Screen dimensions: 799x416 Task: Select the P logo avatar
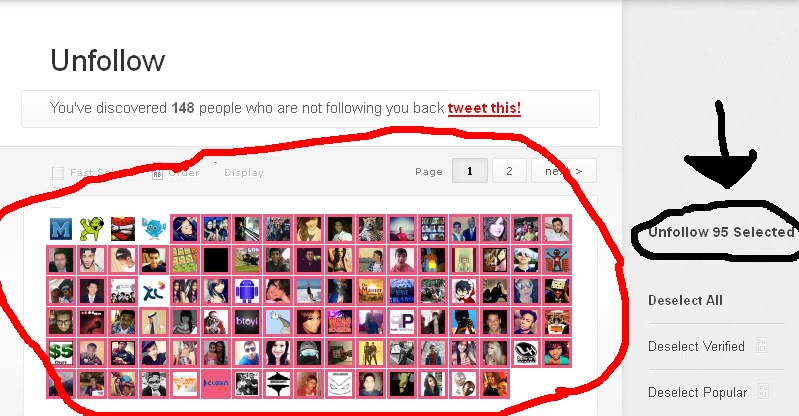click(402, 322)
